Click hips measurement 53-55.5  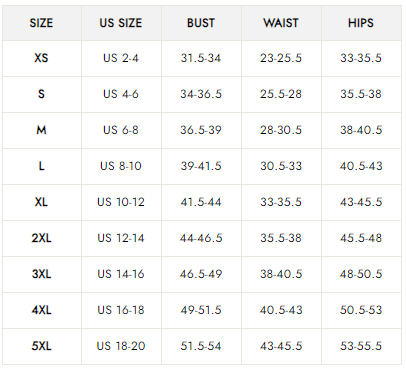pyautogui.click(x=361, y=346)
